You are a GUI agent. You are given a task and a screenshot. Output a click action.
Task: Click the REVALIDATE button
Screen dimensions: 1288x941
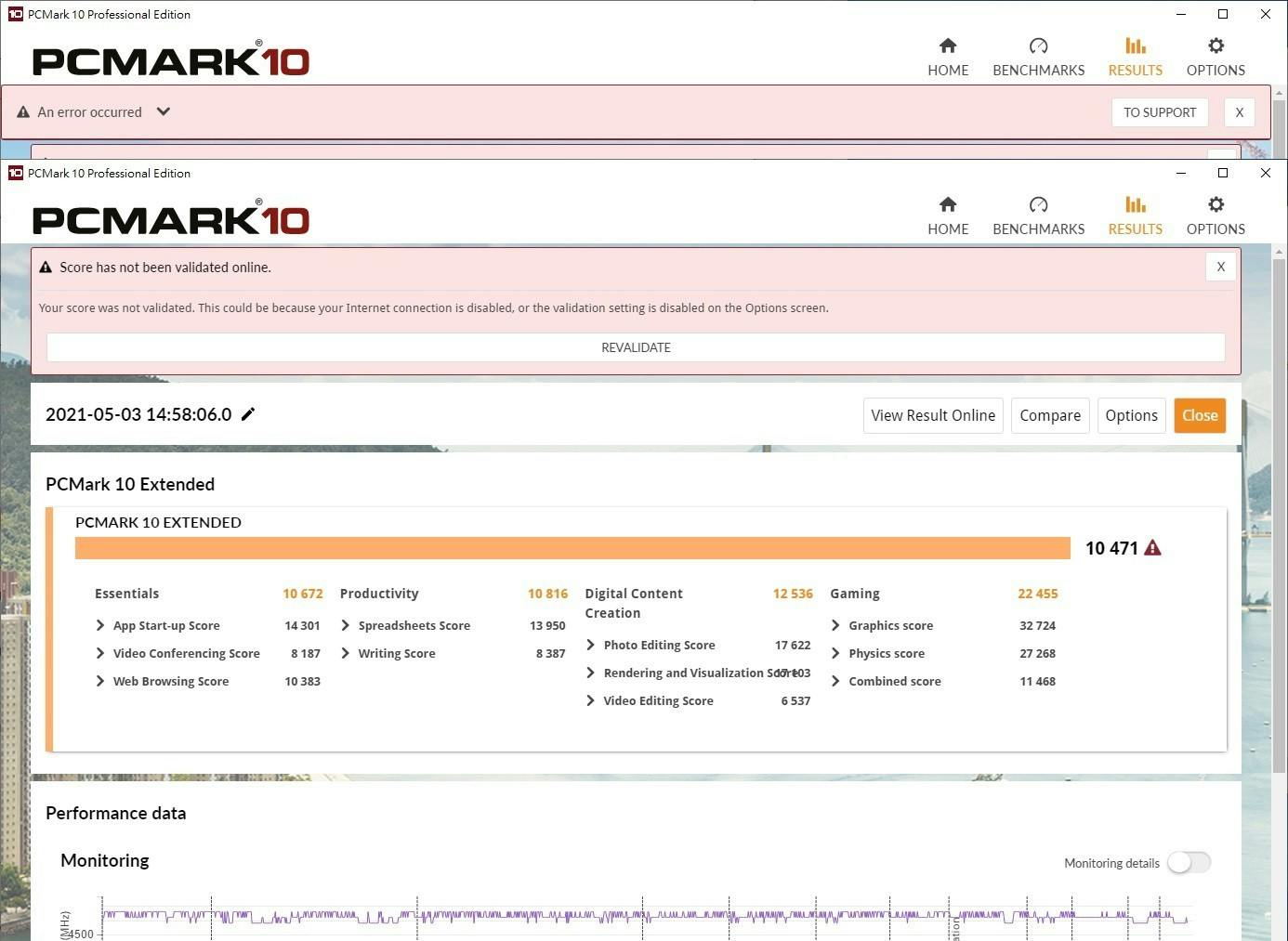click(636, 347)
